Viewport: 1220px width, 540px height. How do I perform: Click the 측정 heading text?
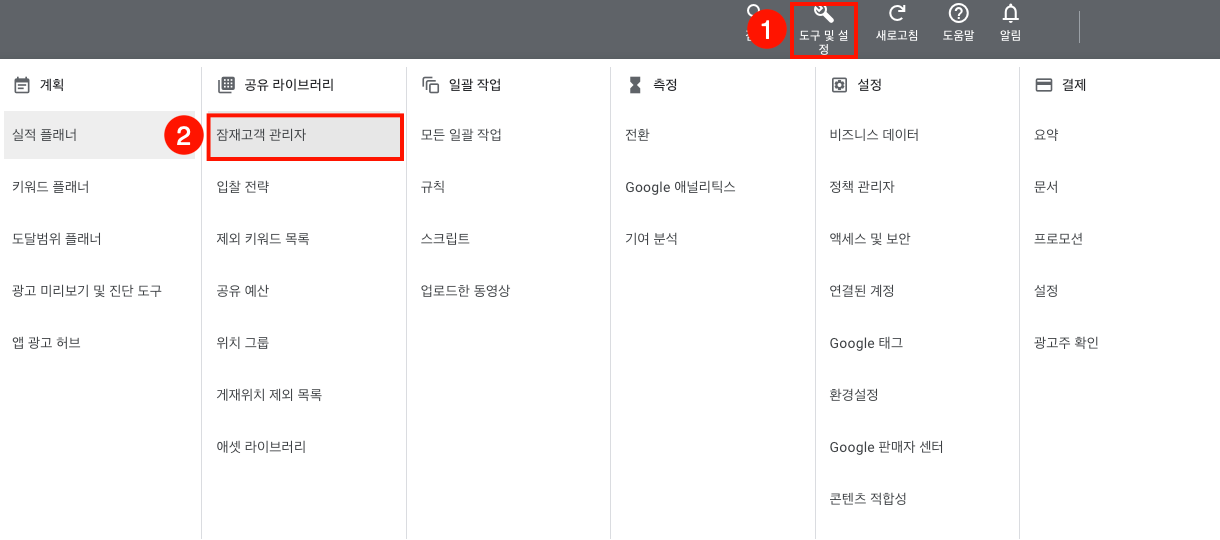point(665,86)
